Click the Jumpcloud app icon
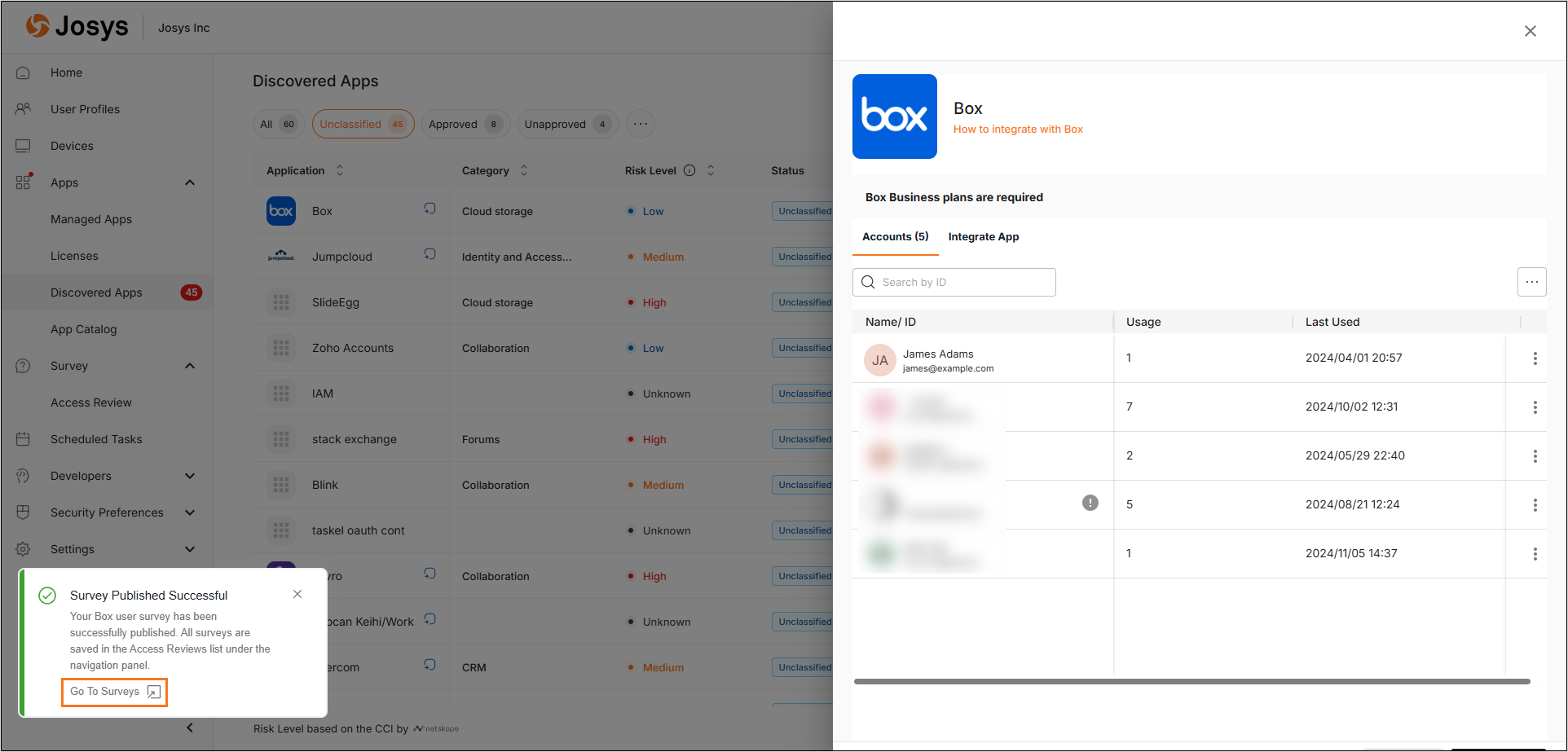The image size is (1568, 752). click(281, 257)
